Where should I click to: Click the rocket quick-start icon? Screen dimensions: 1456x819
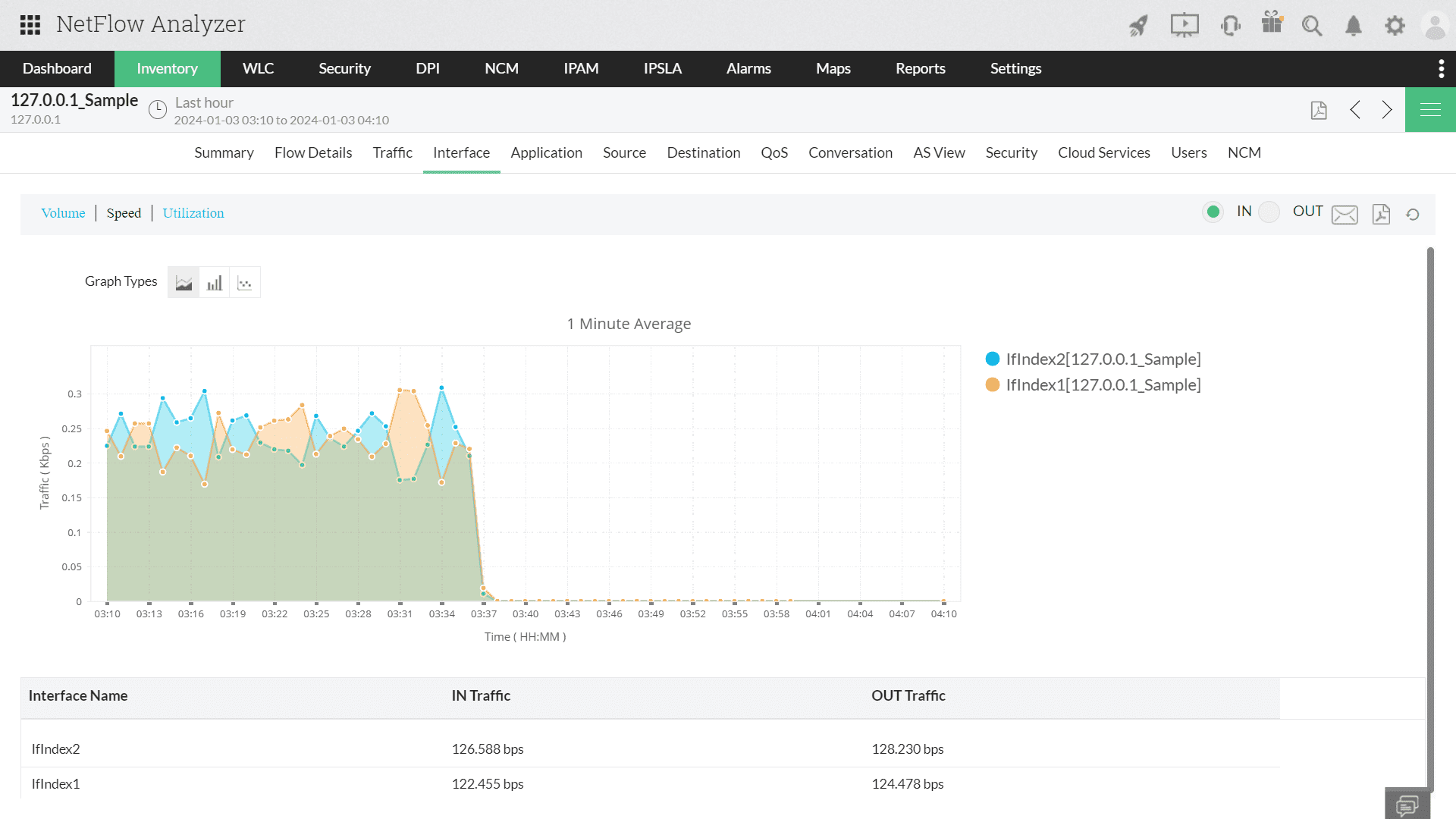click(1138, 26)
